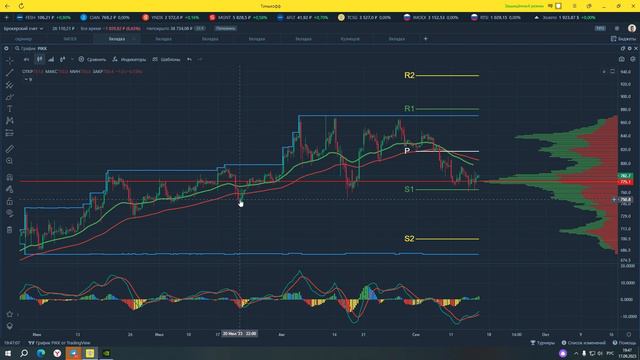This screenshot has height=360, width=640.
Task: Open the Шаблоны templates menu
Action: 166,60
